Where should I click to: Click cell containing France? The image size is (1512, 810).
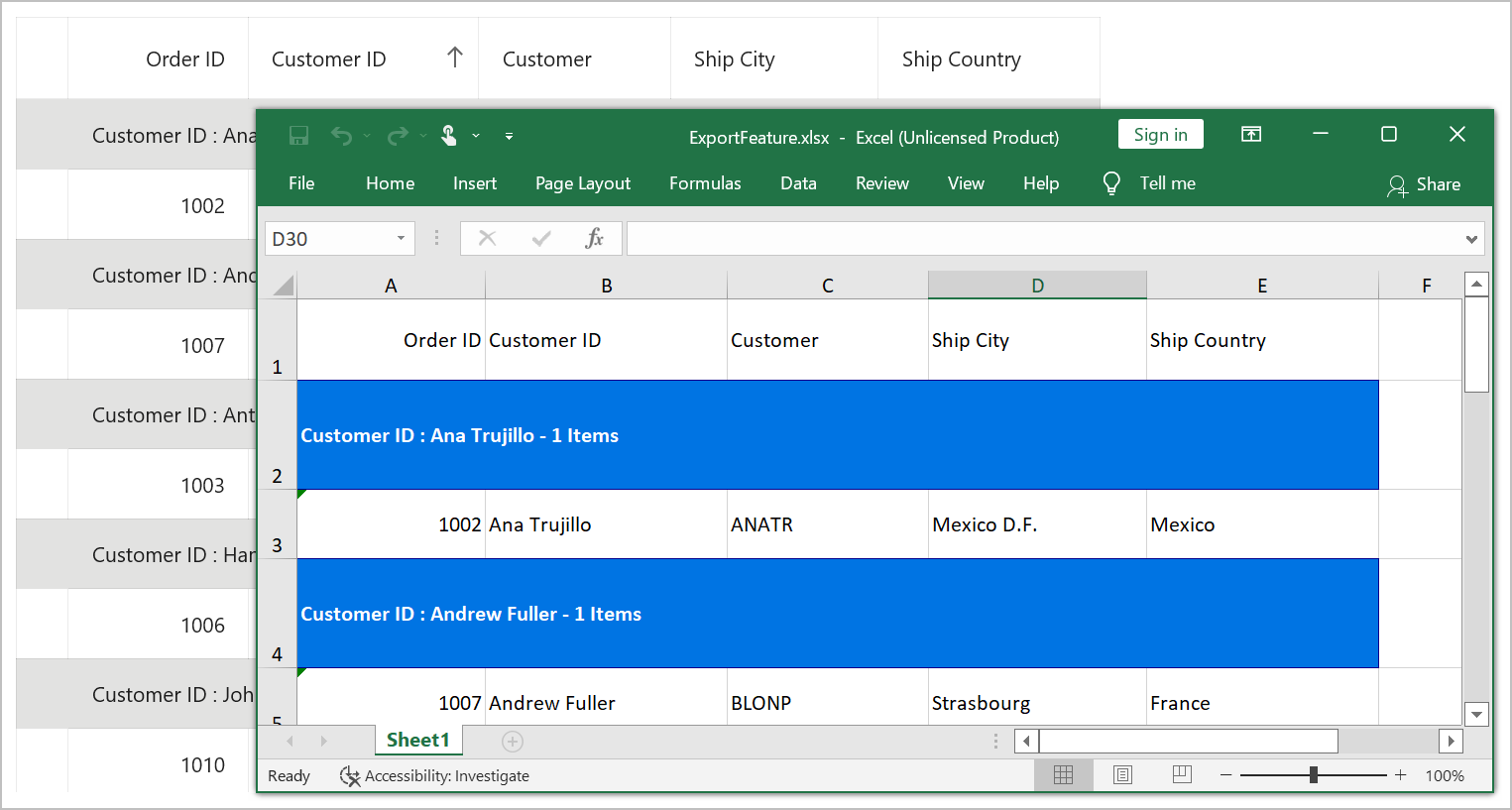click(x=1262, y=697)
